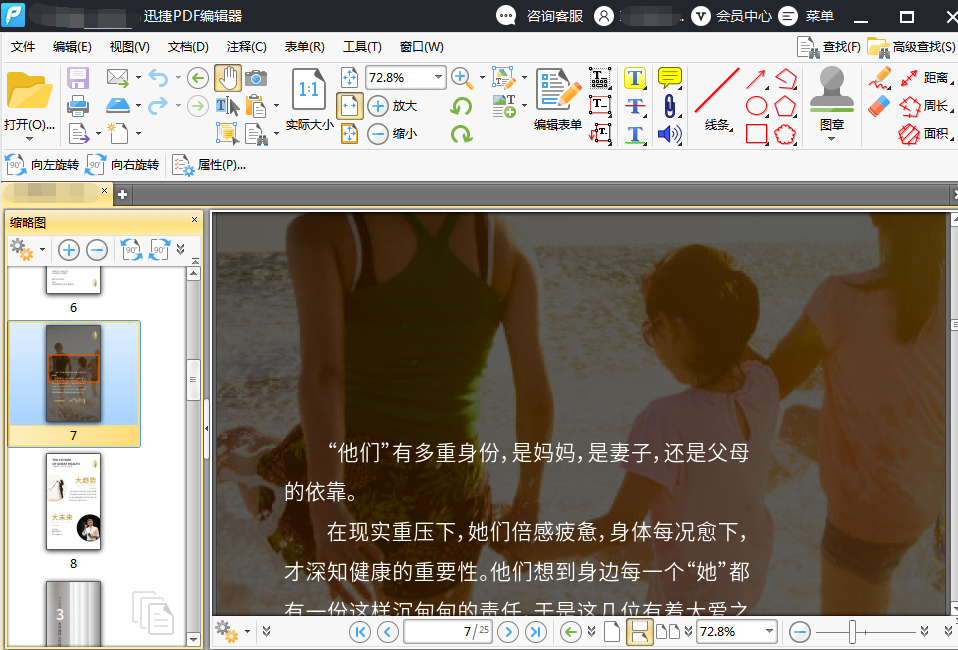The width and height of the screenshot is (958, 650).
Task: Toggle two-page layout in status bar
Action: [x=667, y=631]
